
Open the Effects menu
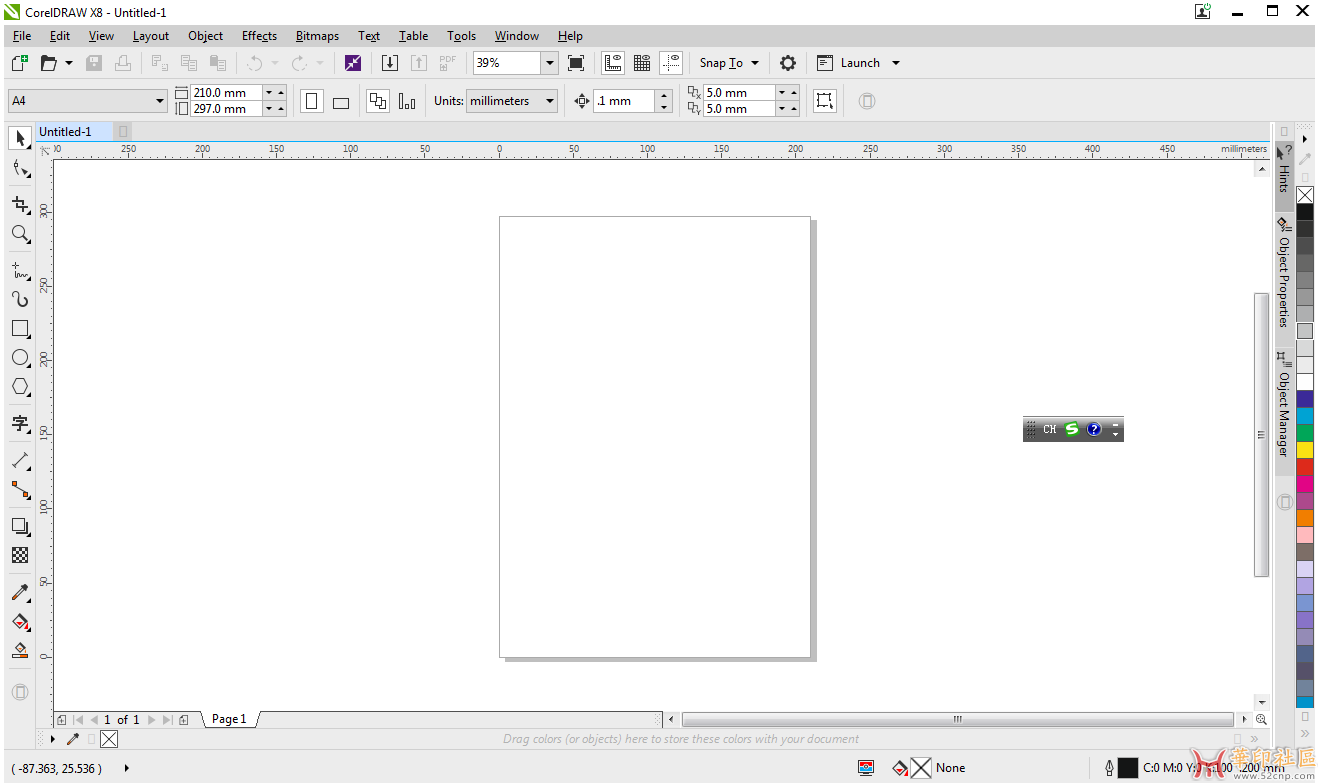coord(259,36)
